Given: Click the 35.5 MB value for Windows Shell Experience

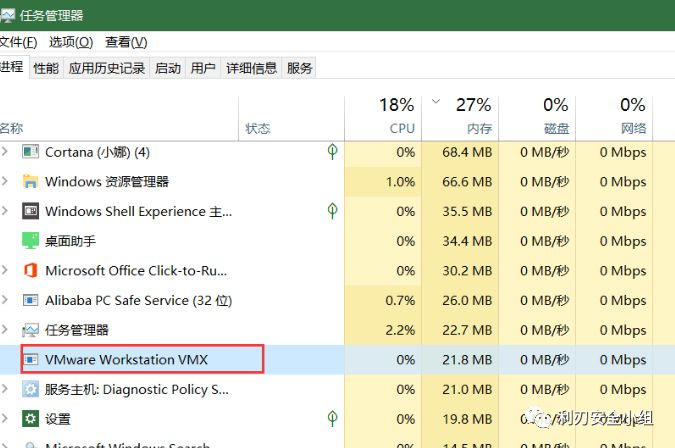Looking at the screenshot, I should click(467, 211).
